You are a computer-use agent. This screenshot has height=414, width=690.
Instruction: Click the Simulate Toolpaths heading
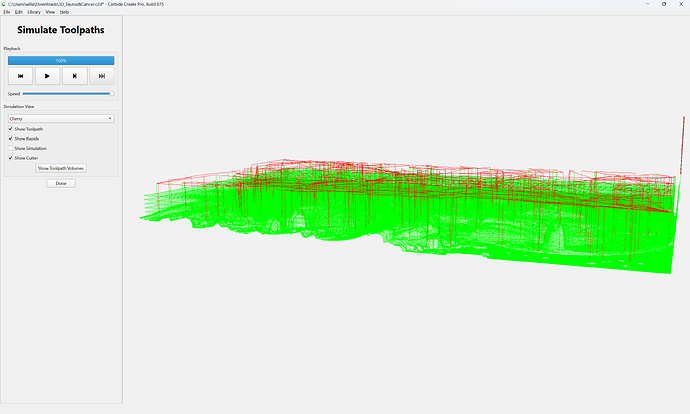[x=61, y=30]
